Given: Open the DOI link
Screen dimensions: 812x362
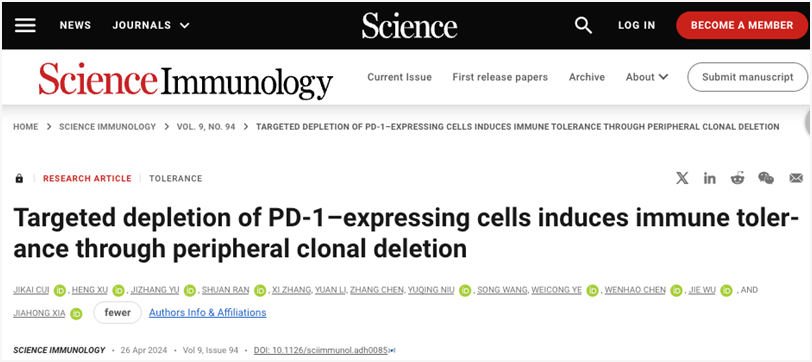Looking at the screenshot, I should pyautogui.click(x=321, y=350).
